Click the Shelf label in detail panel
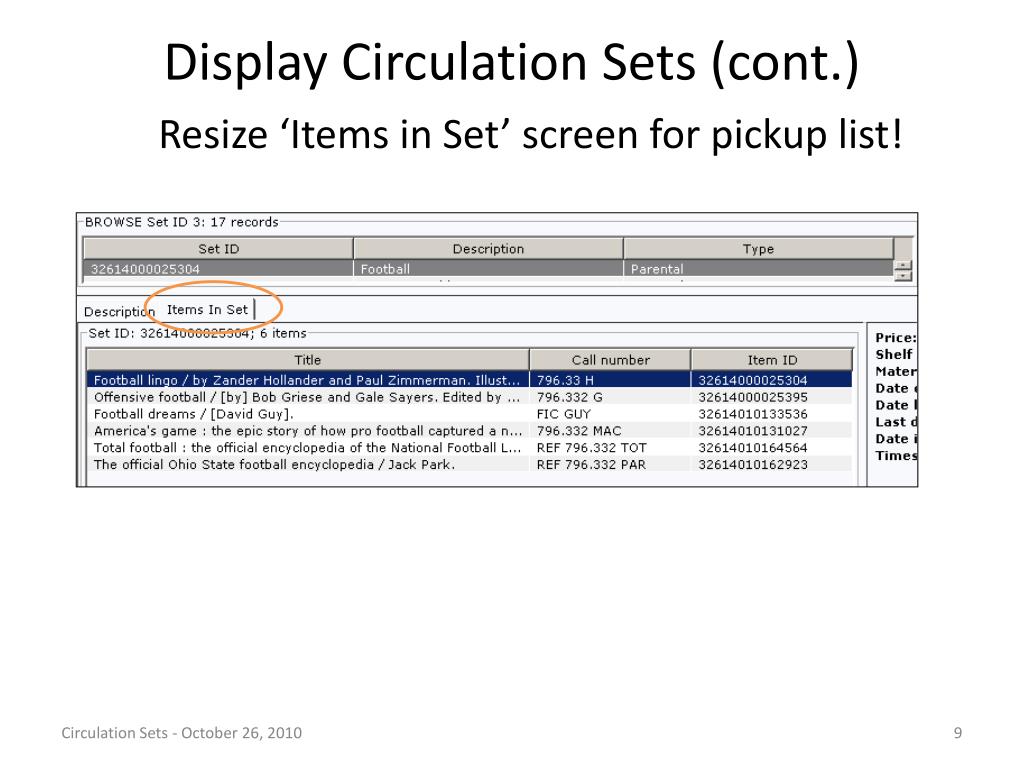 [x=893, y=355]
